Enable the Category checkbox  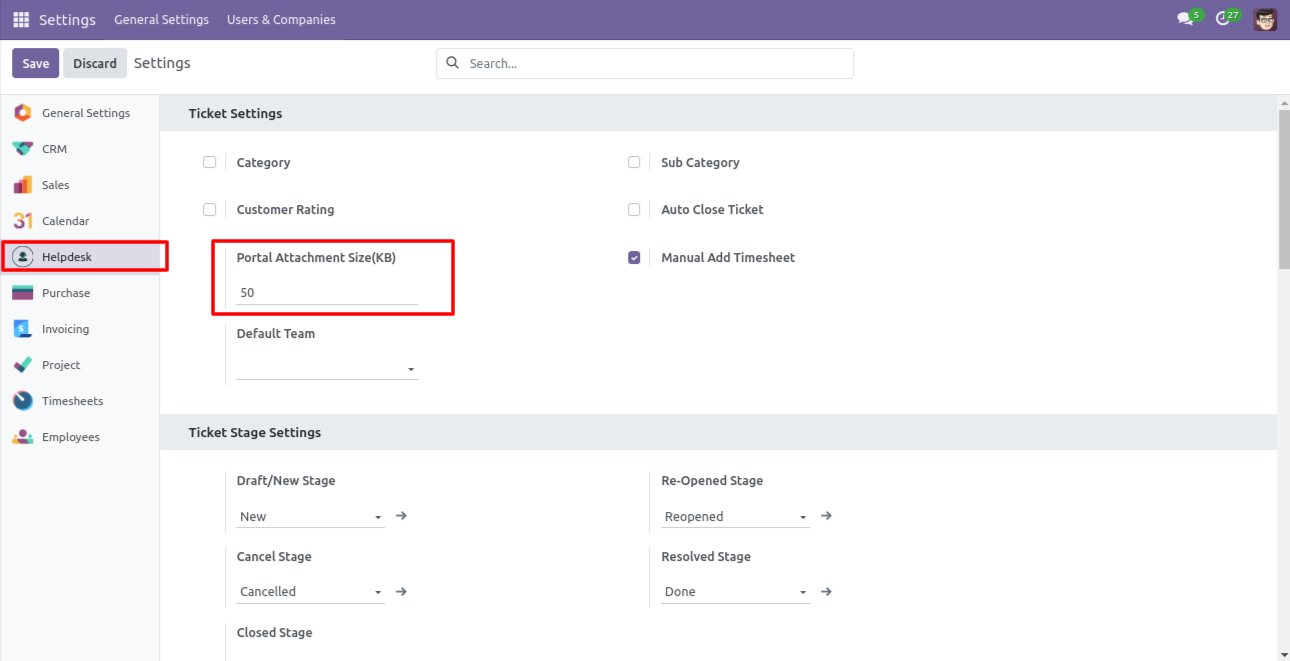[x=209, y=162]
